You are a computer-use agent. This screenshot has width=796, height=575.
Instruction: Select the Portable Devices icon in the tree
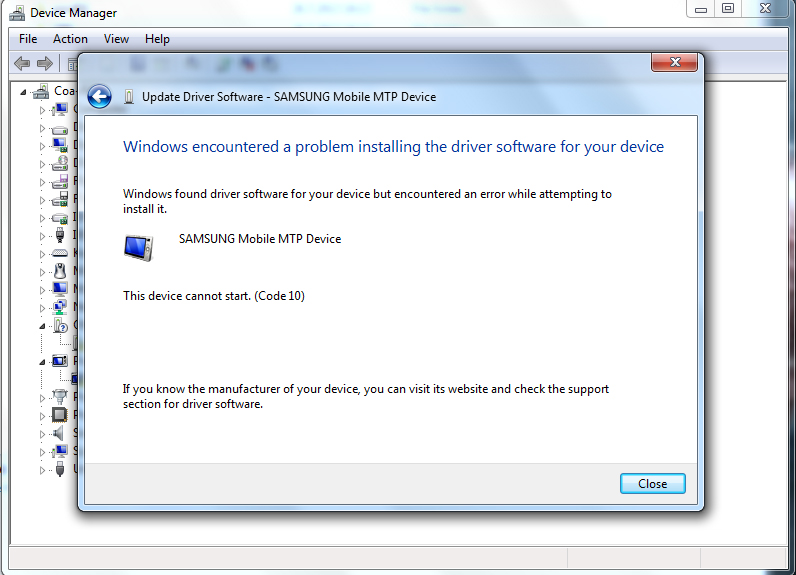(60, 361)
